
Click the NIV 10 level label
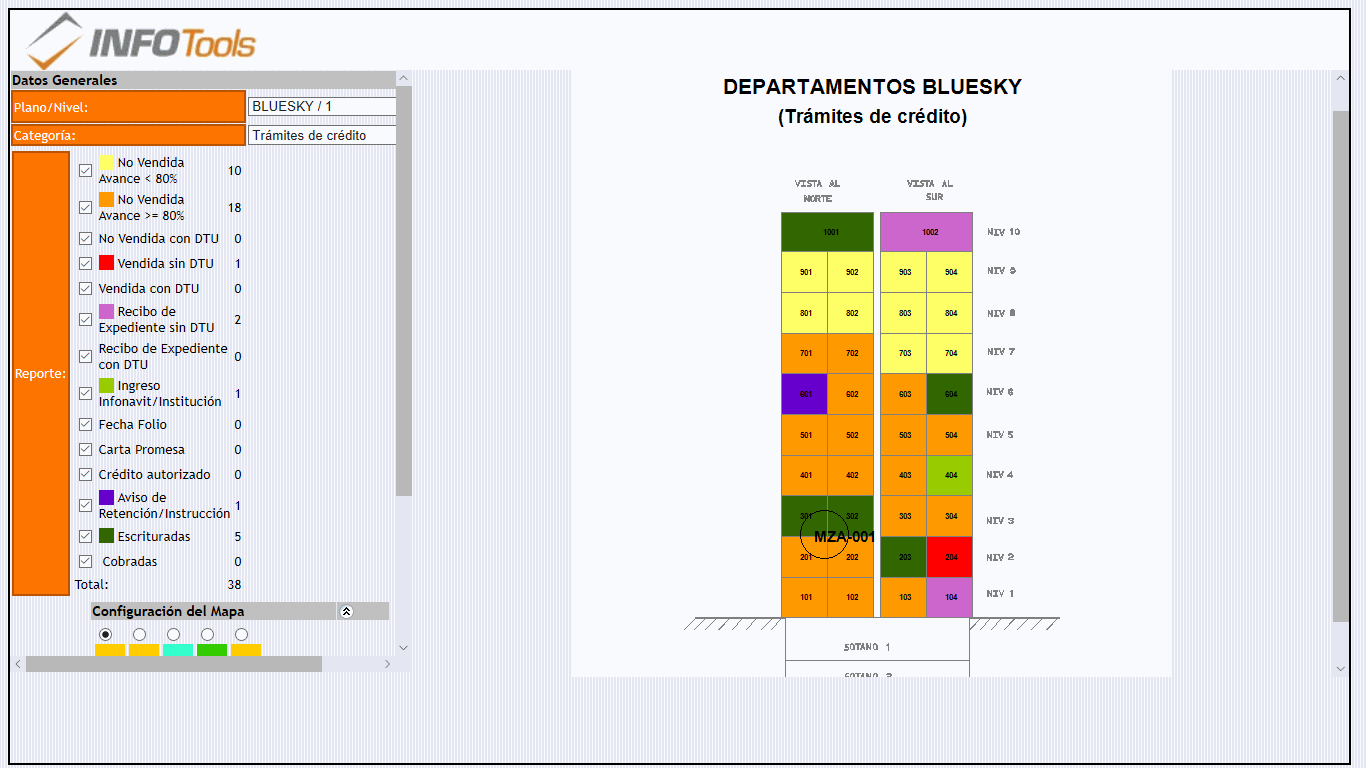pyautogui.click(x=1003, y=232)
